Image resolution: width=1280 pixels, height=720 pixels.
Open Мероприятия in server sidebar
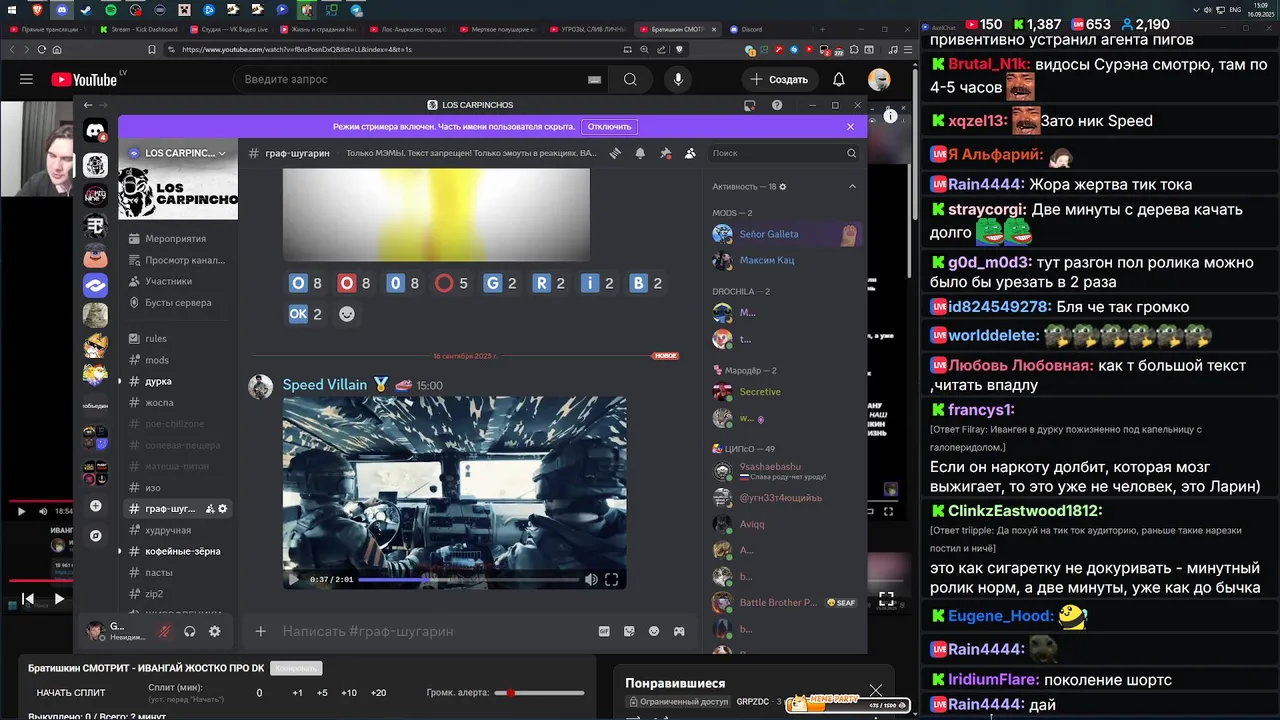[x=177, y=239]
